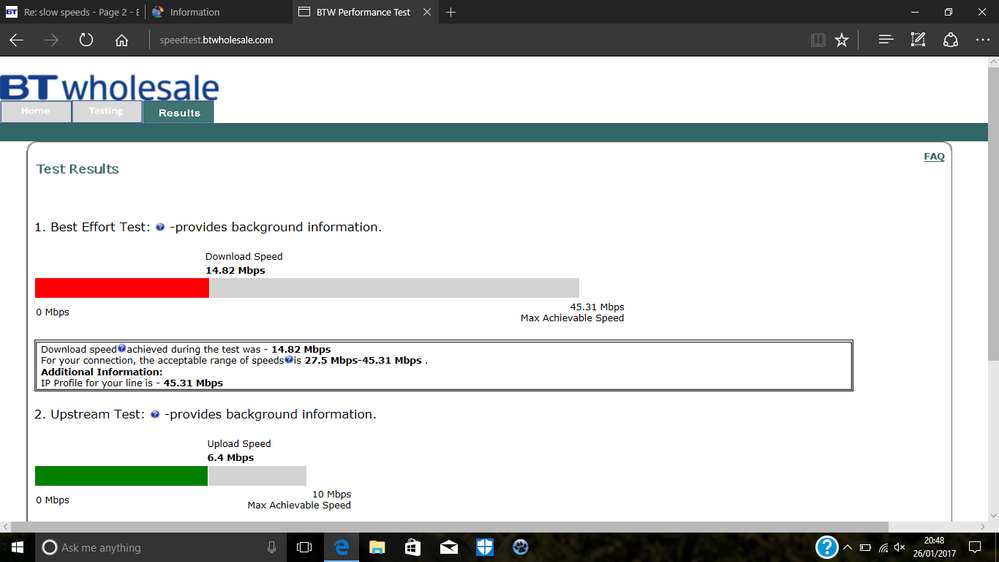Image resolution: width=999 pixels, height=562 pixels.
Task: Open reading view icon
Action: [818, 40]
